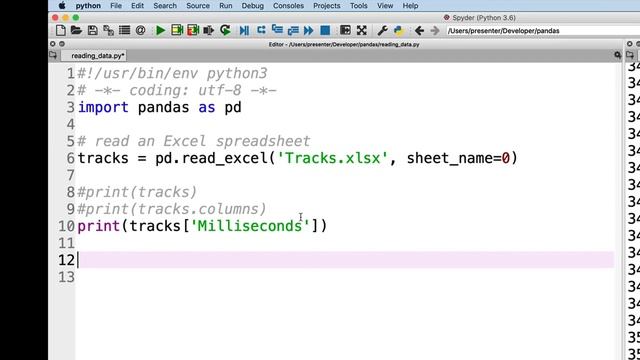Stop debugging with the blue square

tap(325, 30)
